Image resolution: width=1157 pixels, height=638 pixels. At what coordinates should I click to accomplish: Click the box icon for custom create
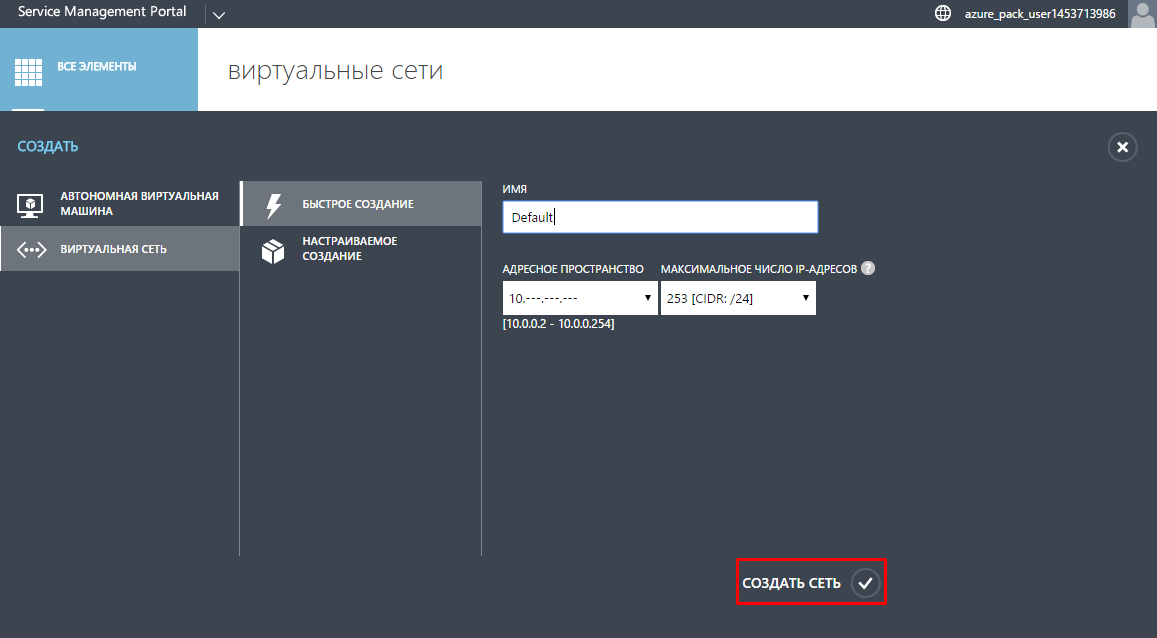point(273,250)
